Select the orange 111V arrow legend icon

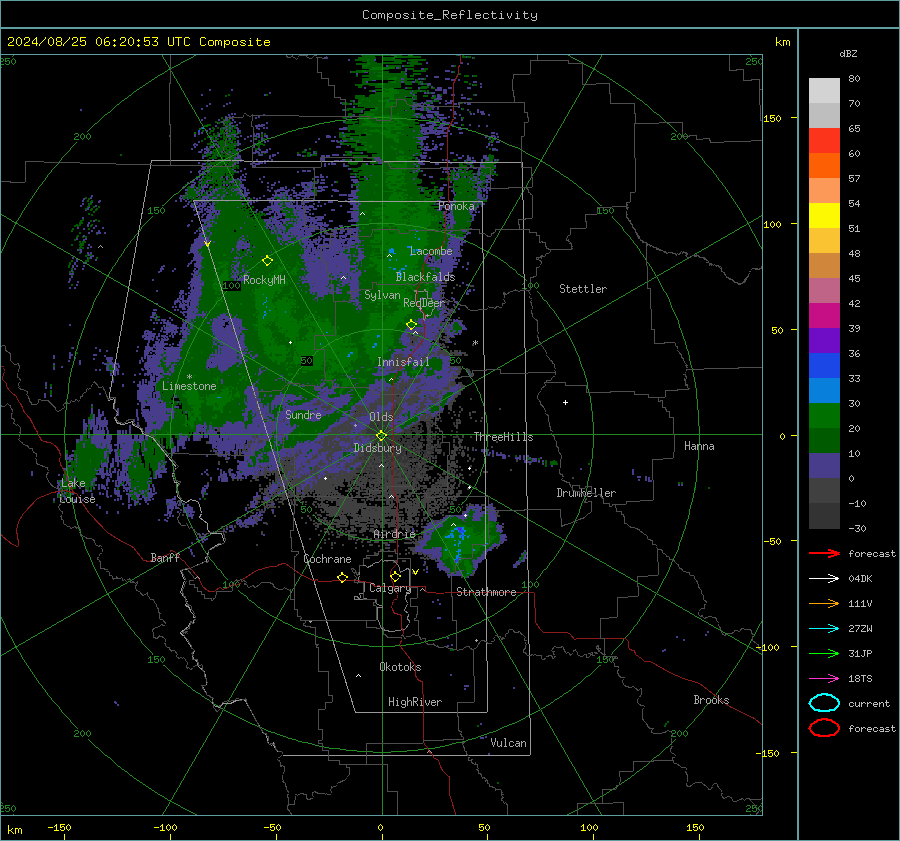pyautogui.click(x=824, y=603)
